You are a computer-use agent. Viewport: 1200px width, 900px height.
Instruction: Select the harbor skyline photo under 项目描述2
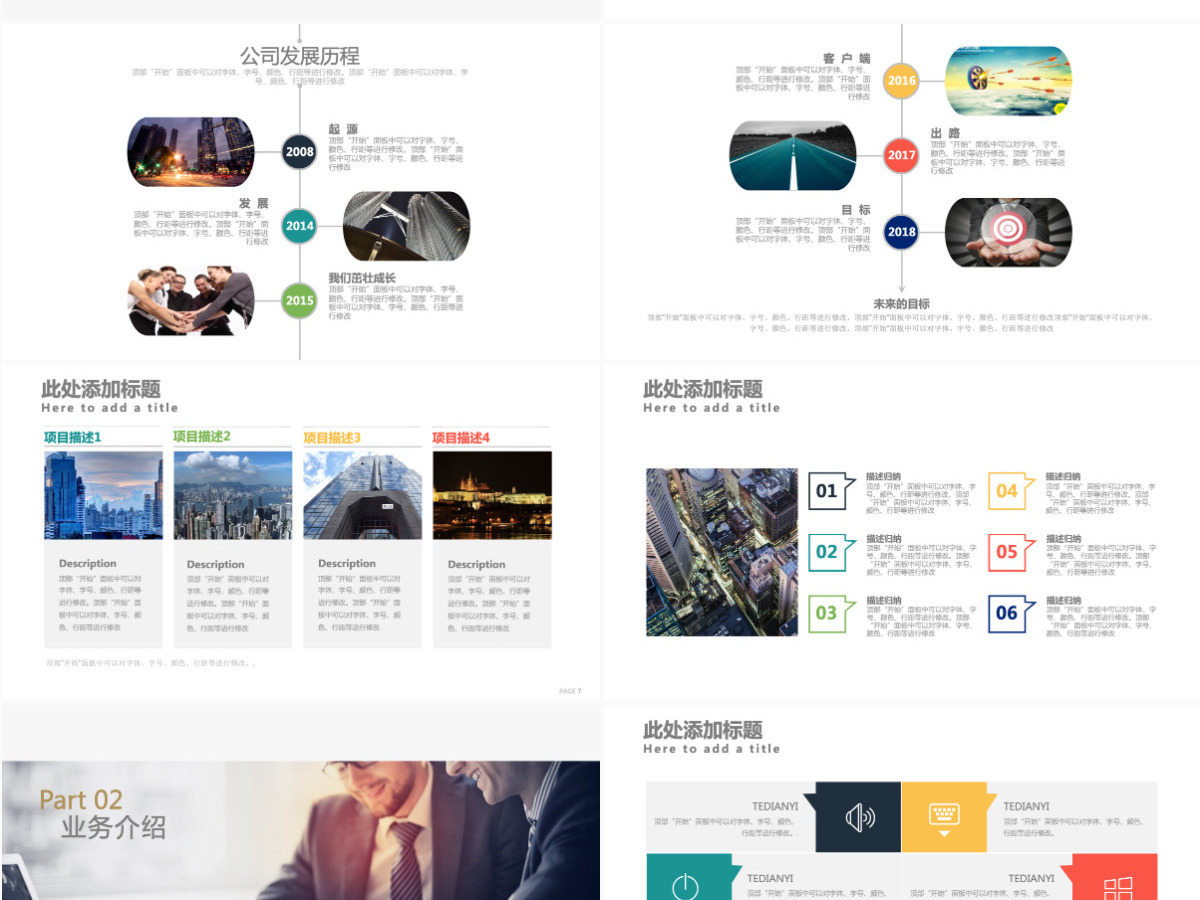[233, 495]
